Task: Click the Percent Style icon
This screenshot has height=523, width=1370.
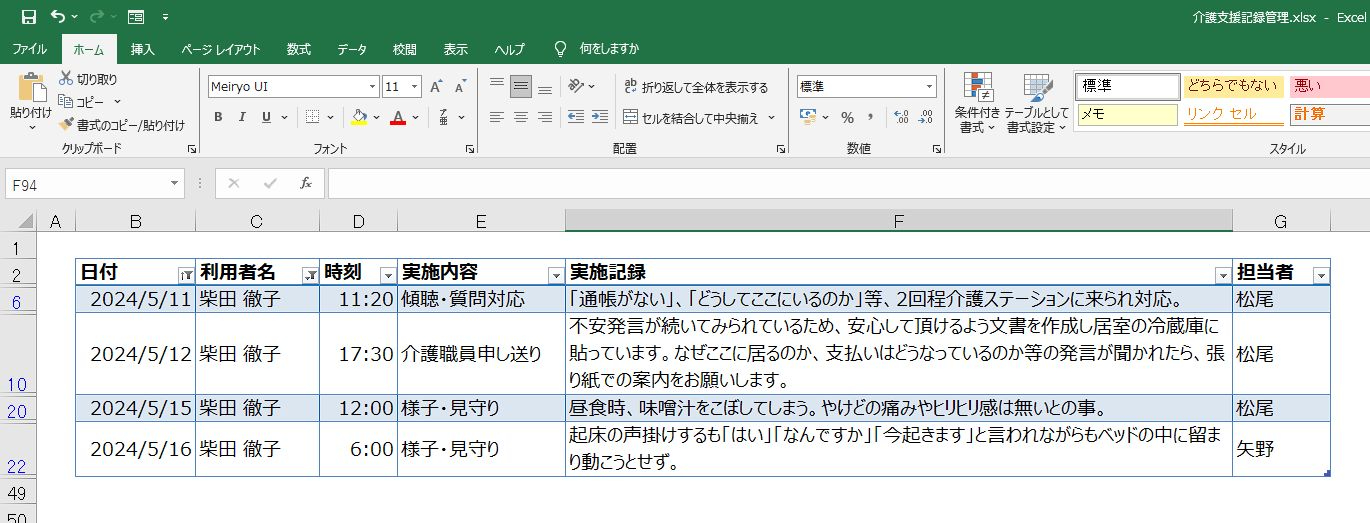Action: pyautogui.click(x=847, y=118)
